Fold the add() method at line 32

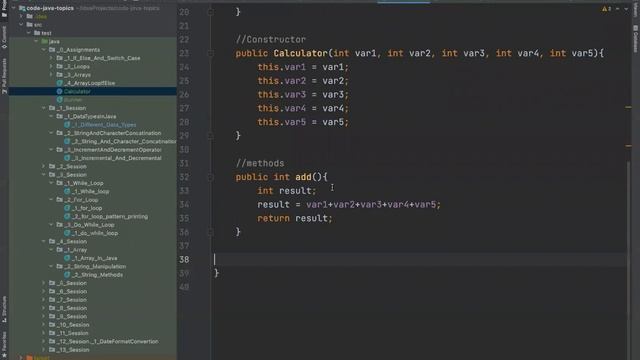pyautogui.click(x=211, y=177)
